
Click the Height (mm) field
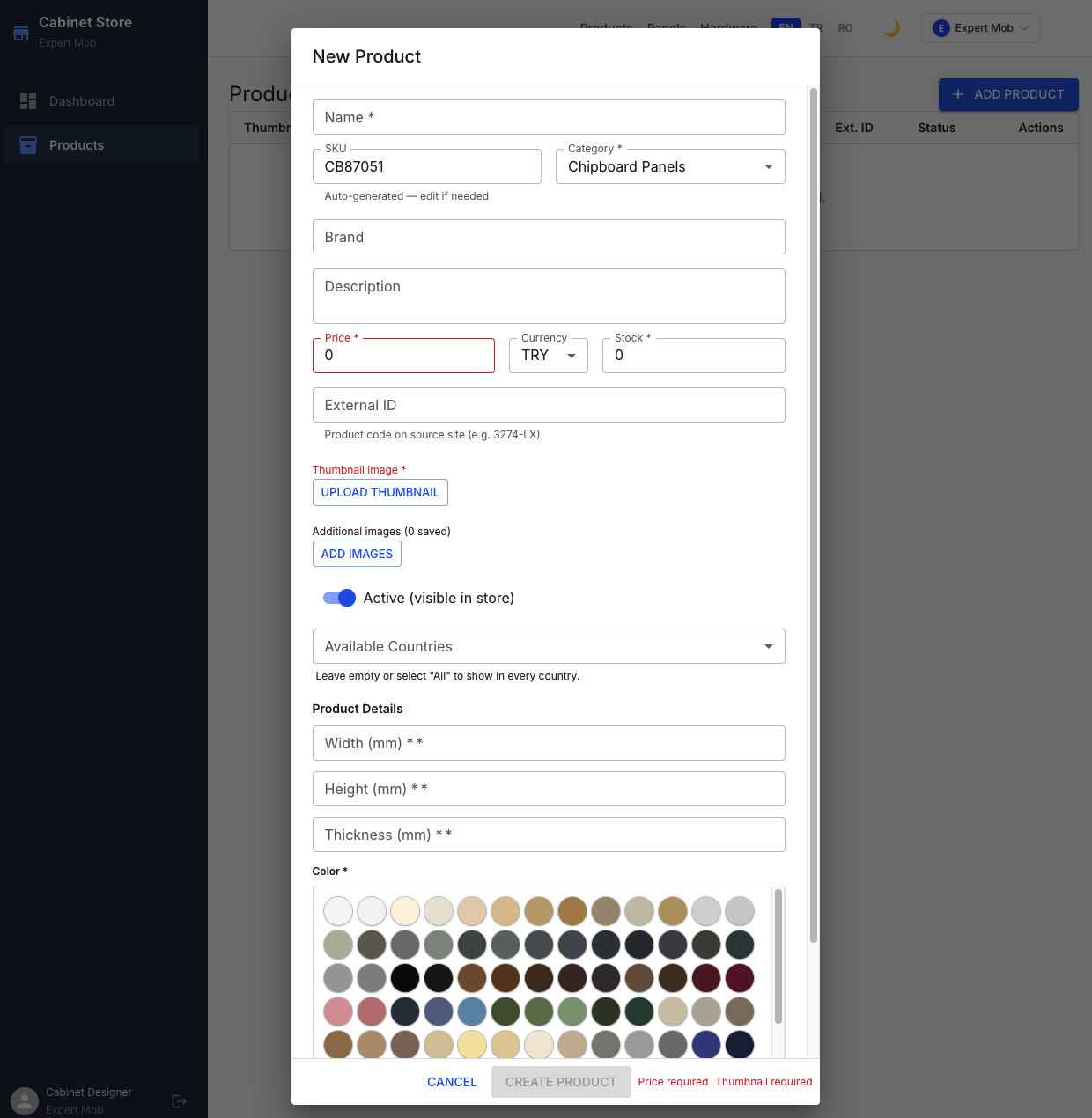(x=549, y=789)
